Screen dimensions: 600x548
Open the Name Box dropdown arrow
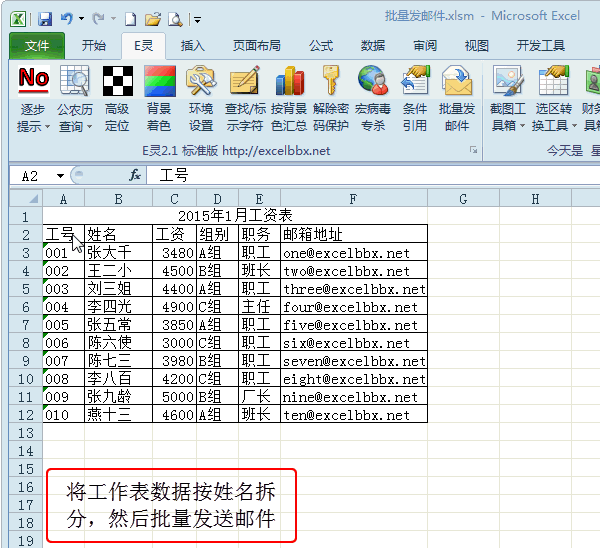click(x=60, y=176)
